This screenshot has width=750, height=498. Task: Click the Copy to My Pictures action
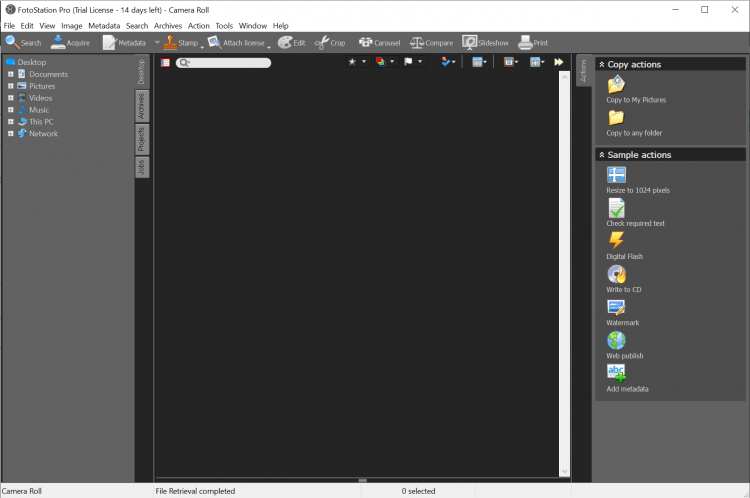pos(636,90)
